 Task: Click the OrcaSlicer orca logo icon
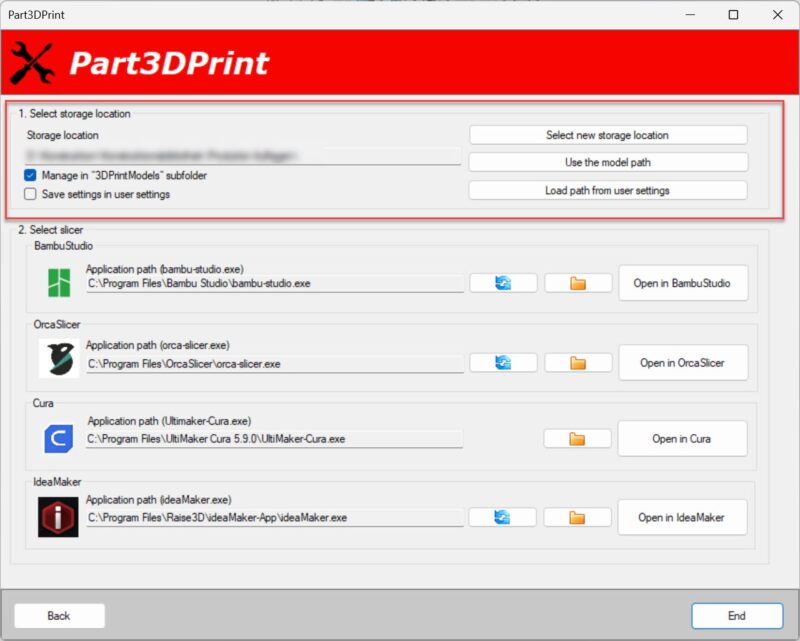tap(59, 358)
